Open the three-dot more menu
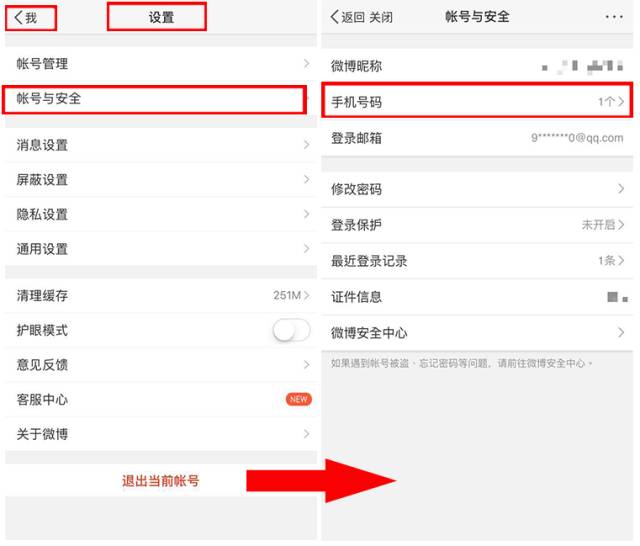The image size is (640, 546). pyautogui.click(x=614, y=17)
